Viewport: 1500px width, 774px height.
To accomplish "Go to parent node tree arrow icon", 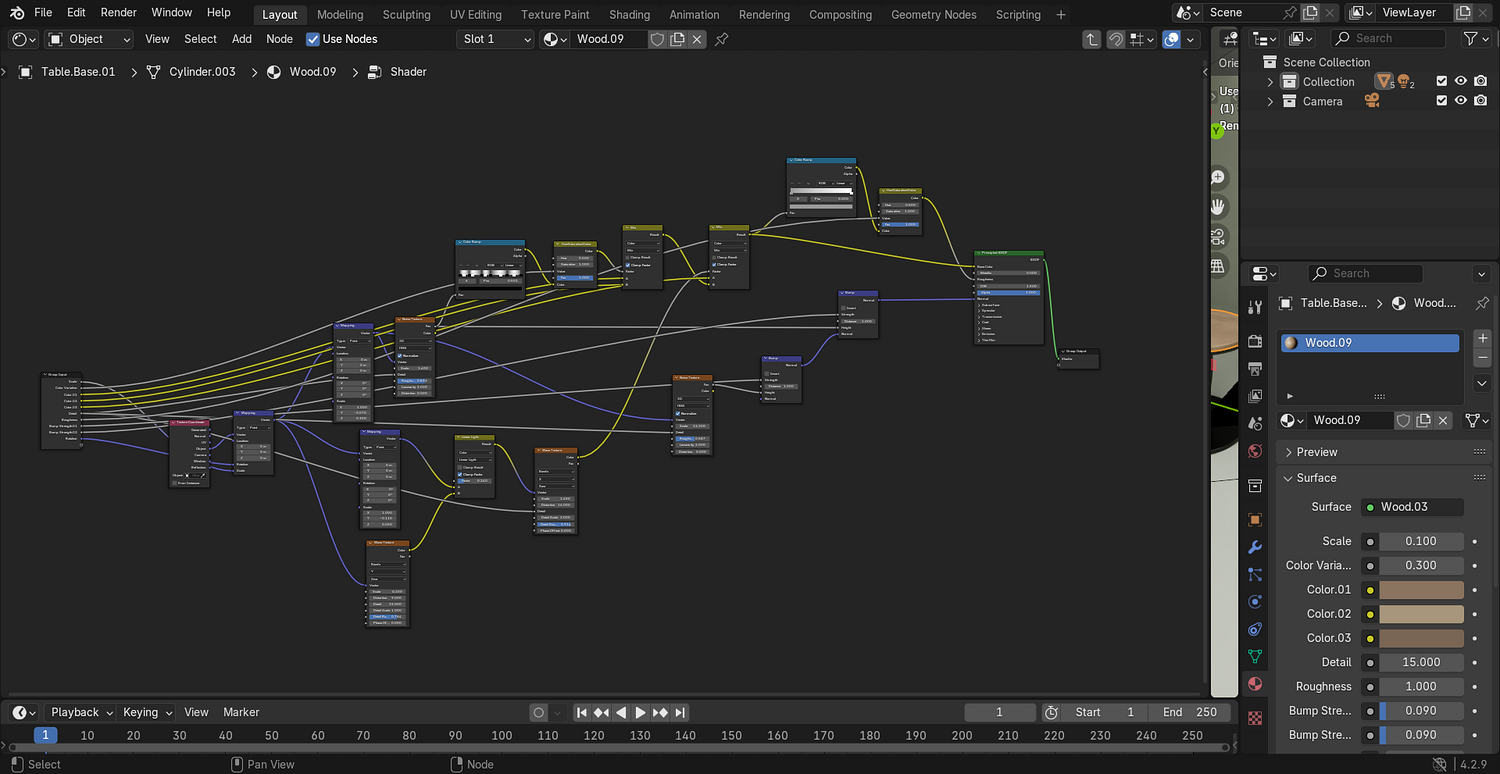I will point(1091,39).
